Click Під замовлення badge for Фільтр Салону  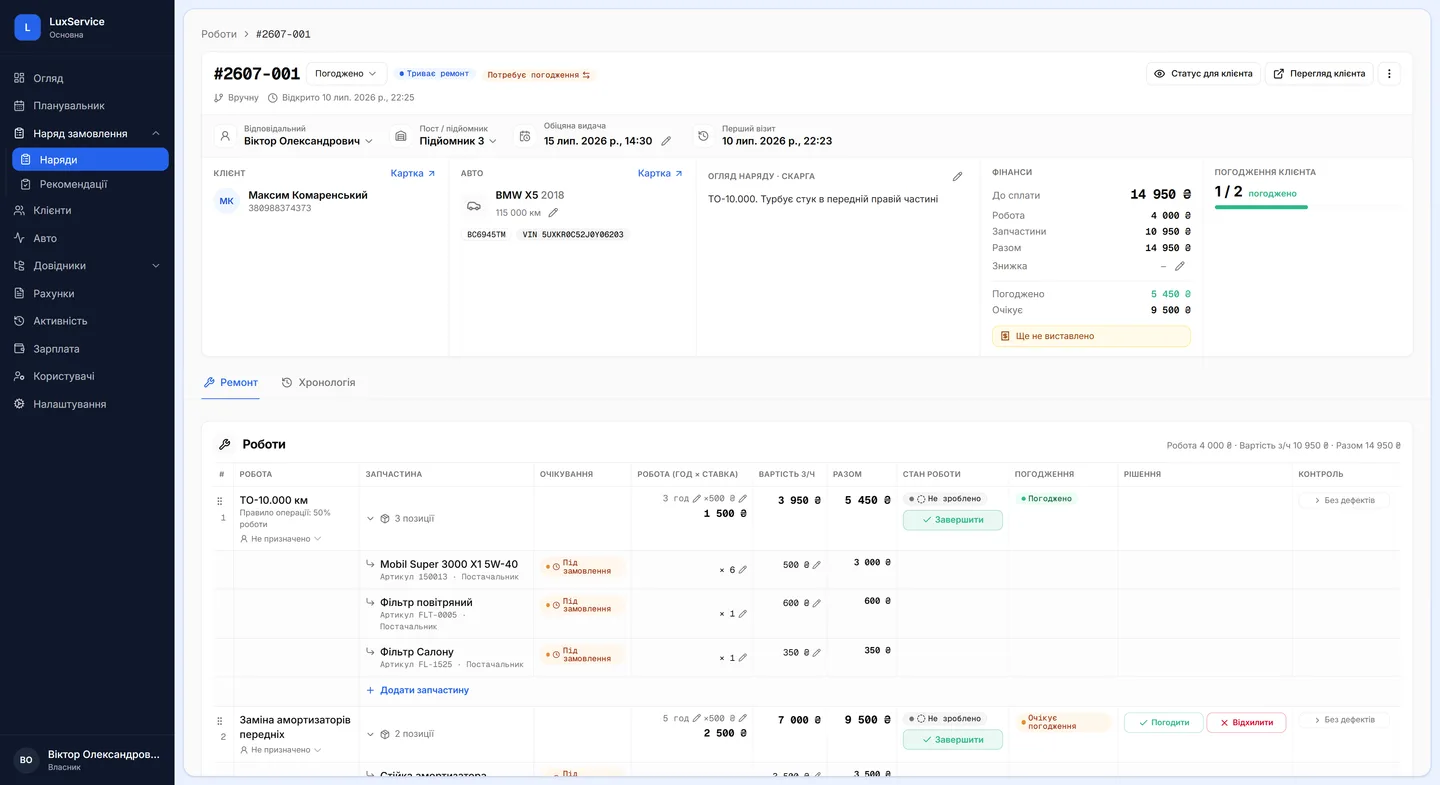point(583,655)
